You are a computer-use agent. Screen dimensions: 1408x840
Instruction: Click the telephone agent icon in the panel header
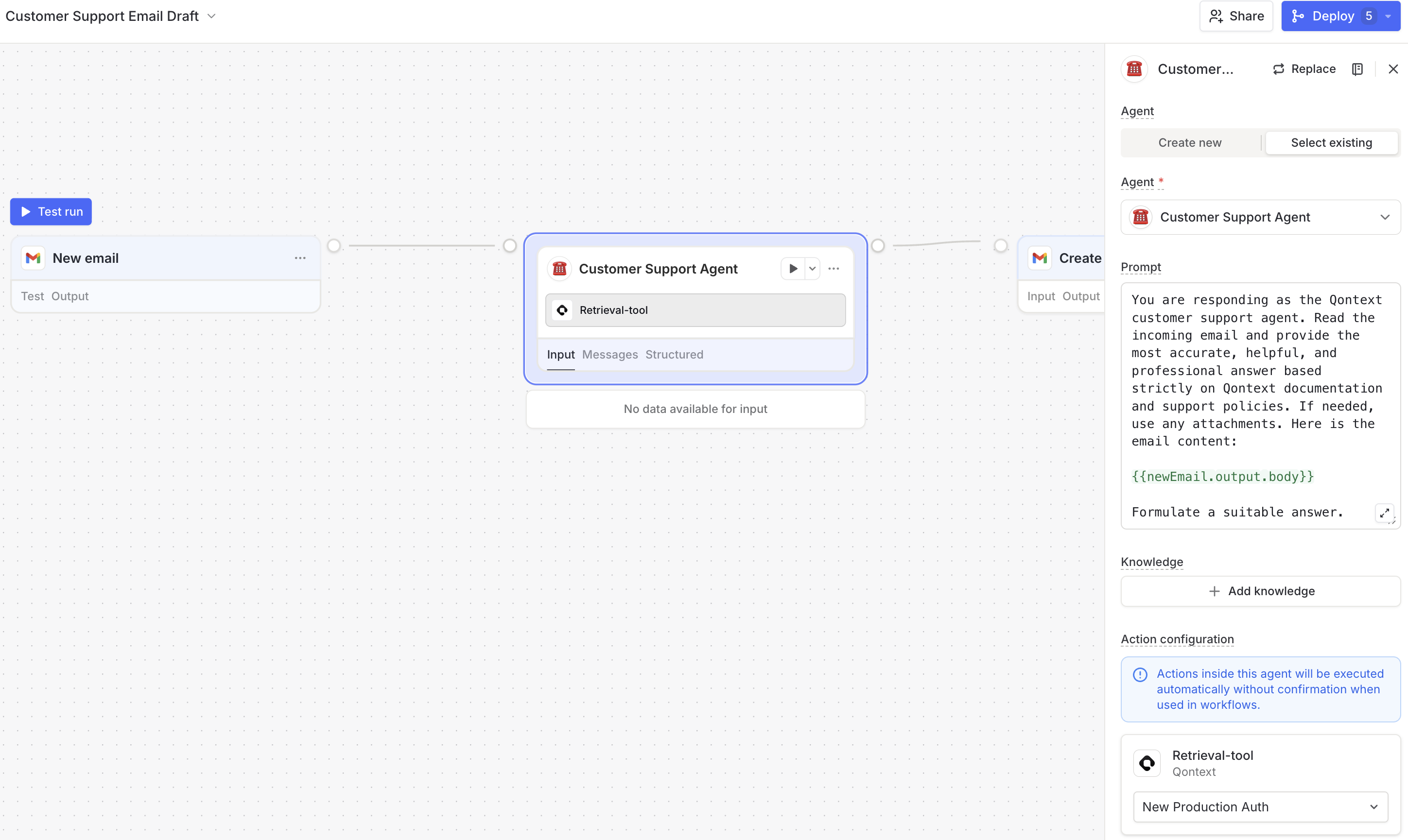pyautogui.click(x=1134, y=69)
